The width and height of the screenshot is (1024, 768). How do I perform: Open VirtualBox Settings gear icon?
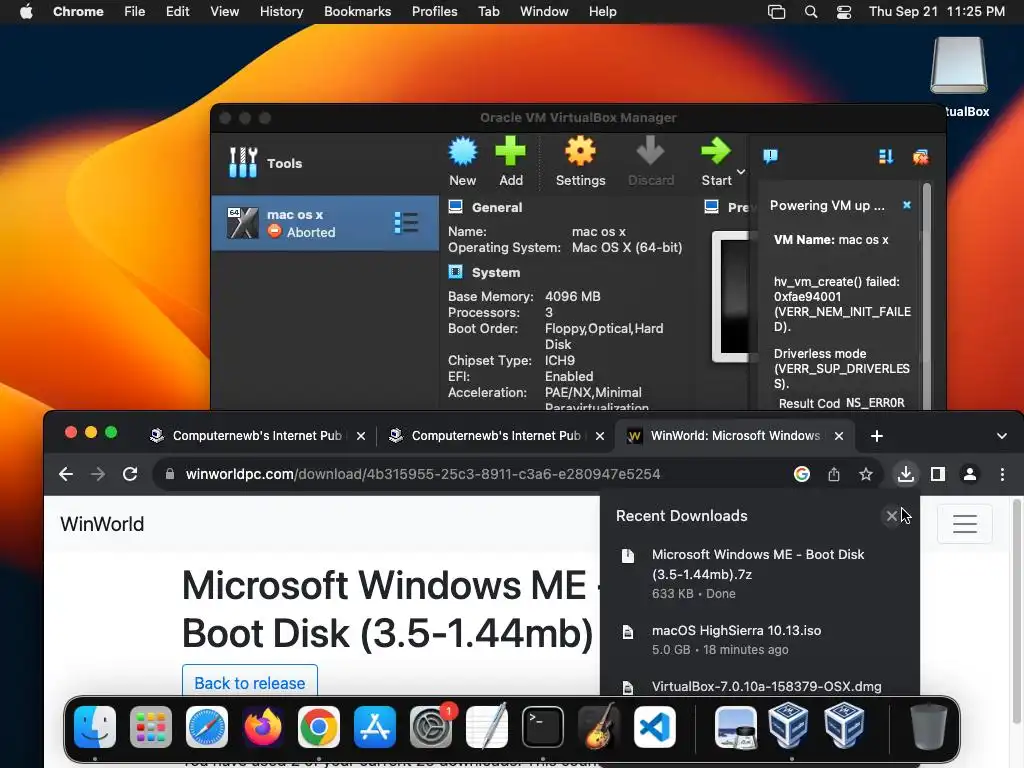tap(580, 152)
